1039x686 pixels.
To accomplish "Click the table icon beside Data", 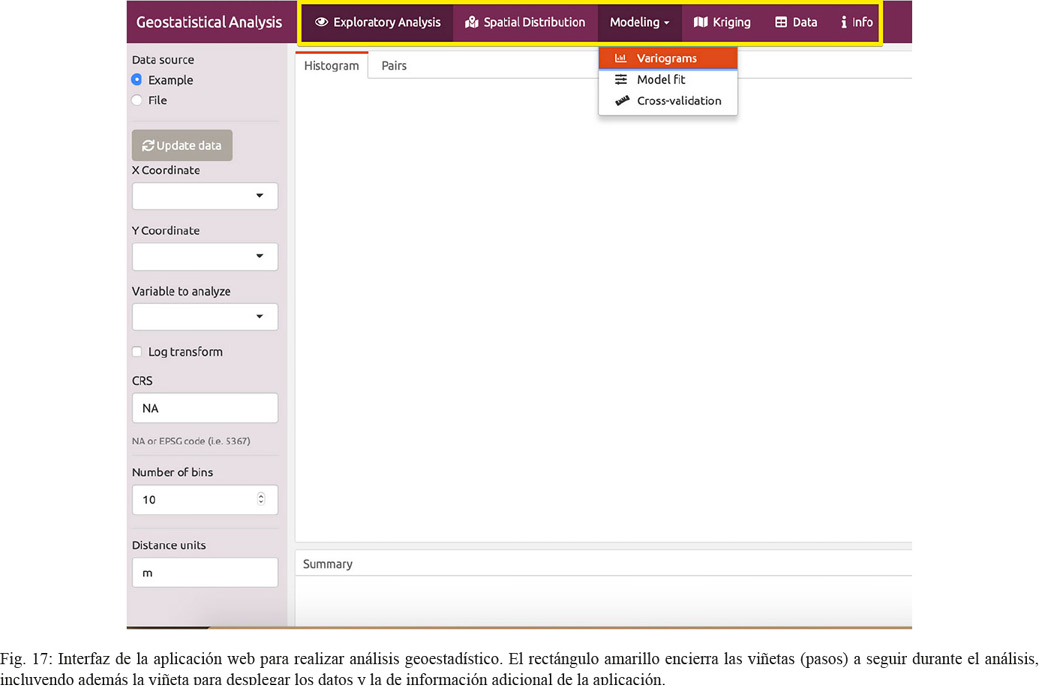I will pos(781,22).
